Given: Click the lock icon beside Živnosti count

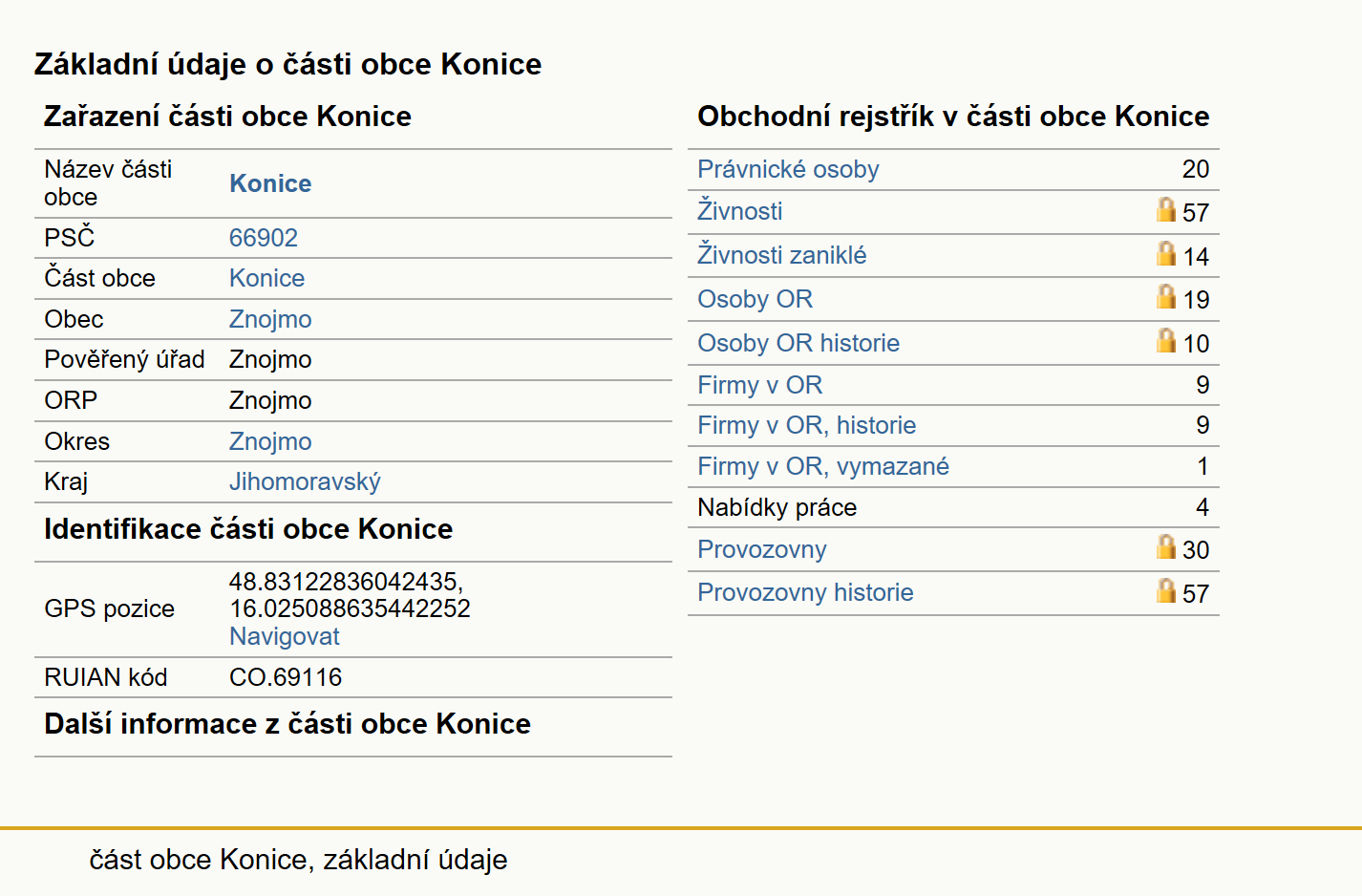Looking at the screenshot, I should coord(1166,208).
